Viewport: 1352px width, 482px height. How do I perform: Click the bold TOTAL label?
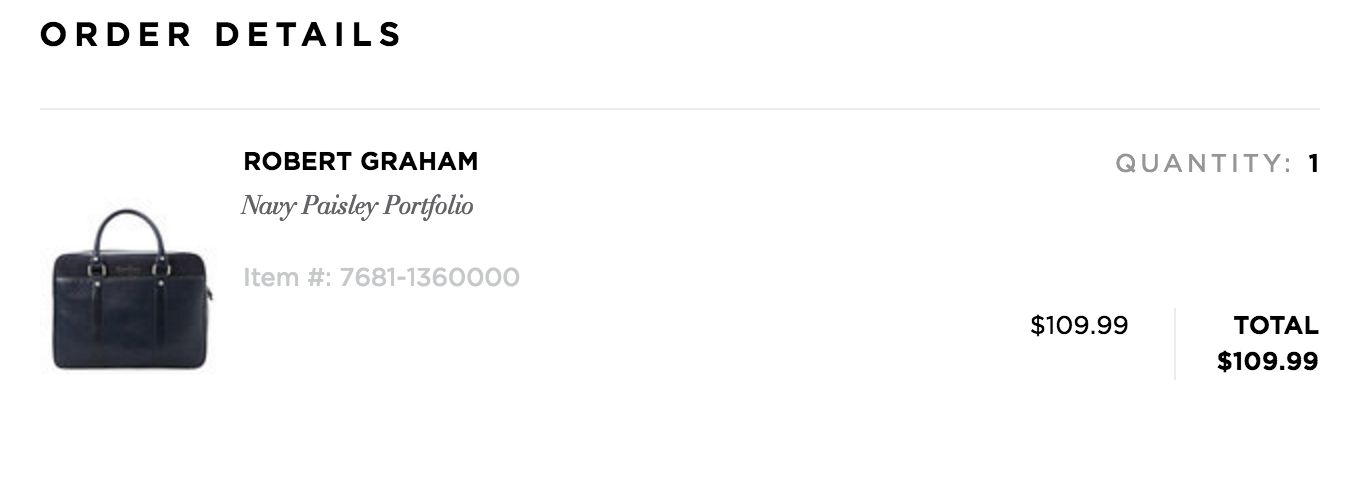point(1276,325)
